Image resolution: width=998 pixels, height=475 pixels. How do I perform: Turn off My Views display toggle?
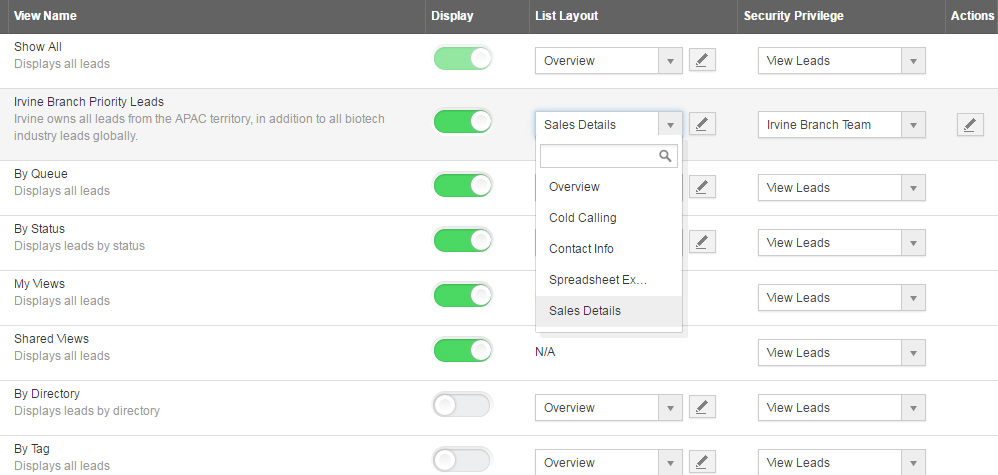[463, 296]
